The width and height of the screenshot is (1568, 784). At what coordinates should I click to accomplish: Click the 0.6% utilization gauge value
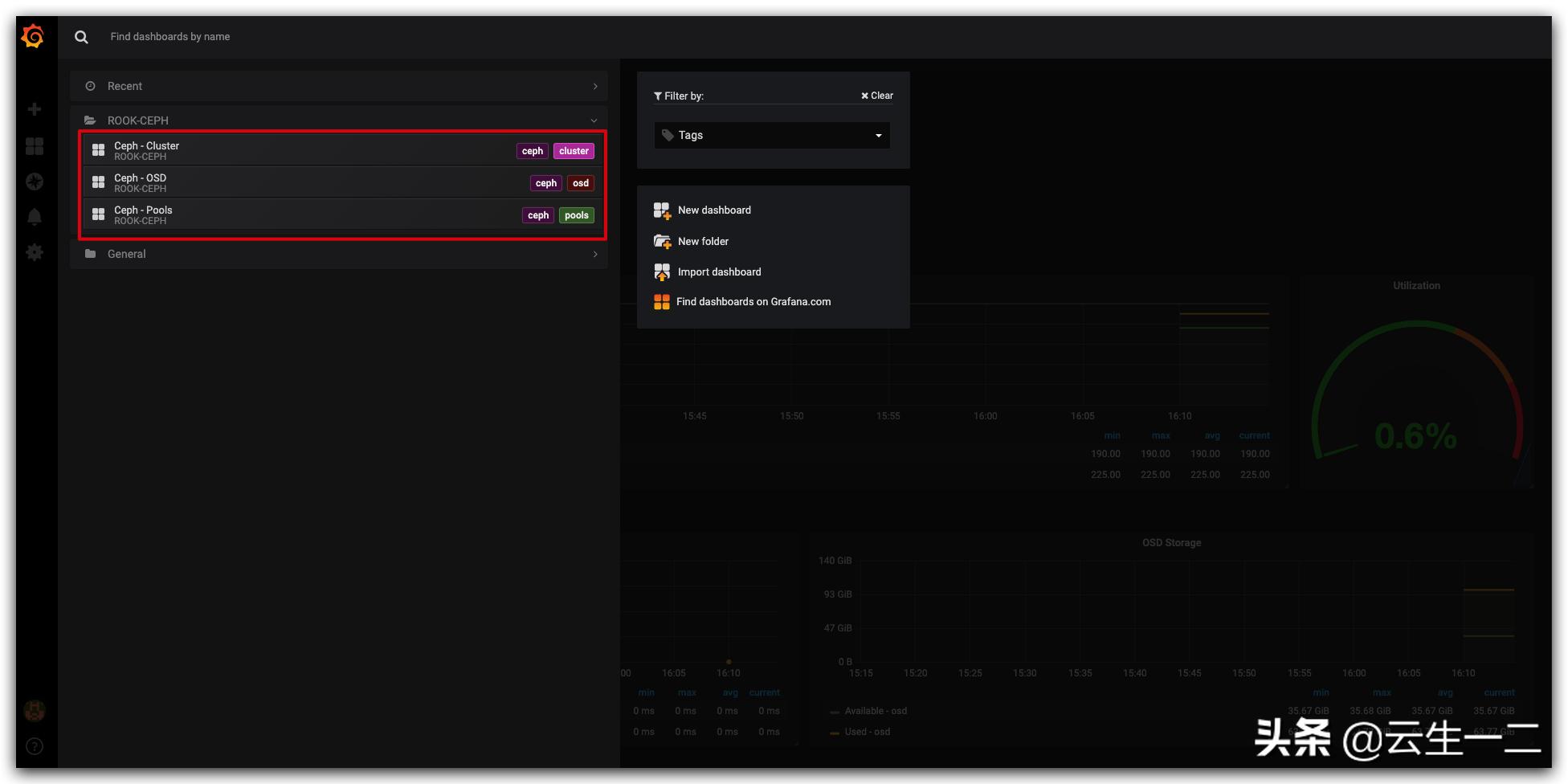(1415, 436)
